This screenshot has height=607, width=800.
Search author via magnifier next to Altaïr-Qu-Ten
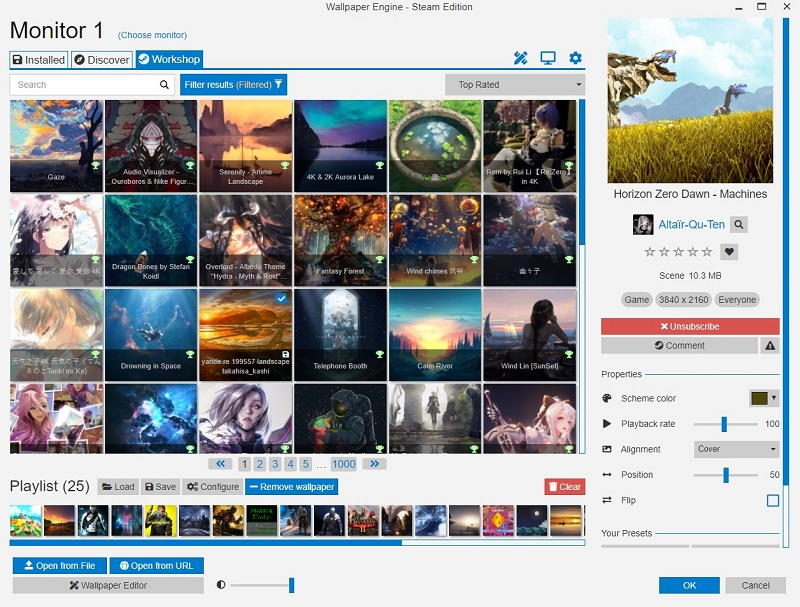(x=738, y=225)
